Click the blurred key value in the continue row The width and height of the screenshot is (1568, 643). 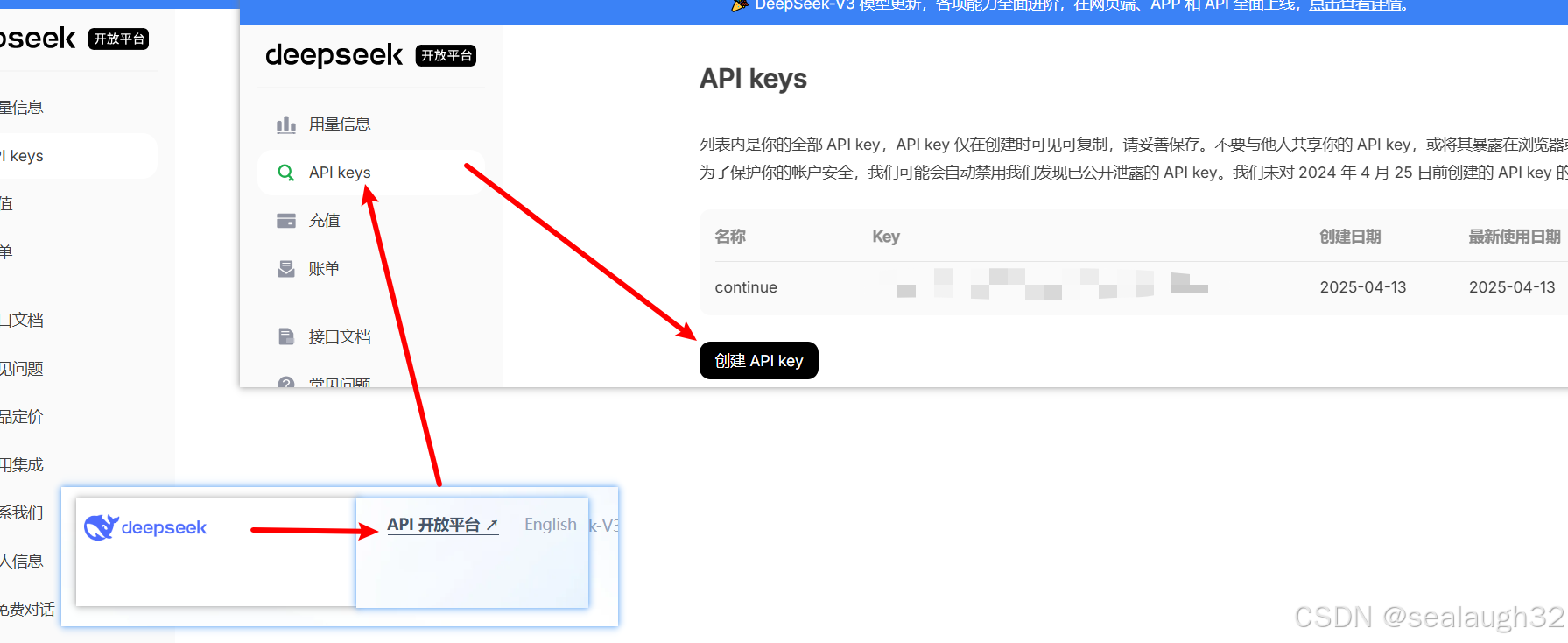click(x=1046, y=285)
